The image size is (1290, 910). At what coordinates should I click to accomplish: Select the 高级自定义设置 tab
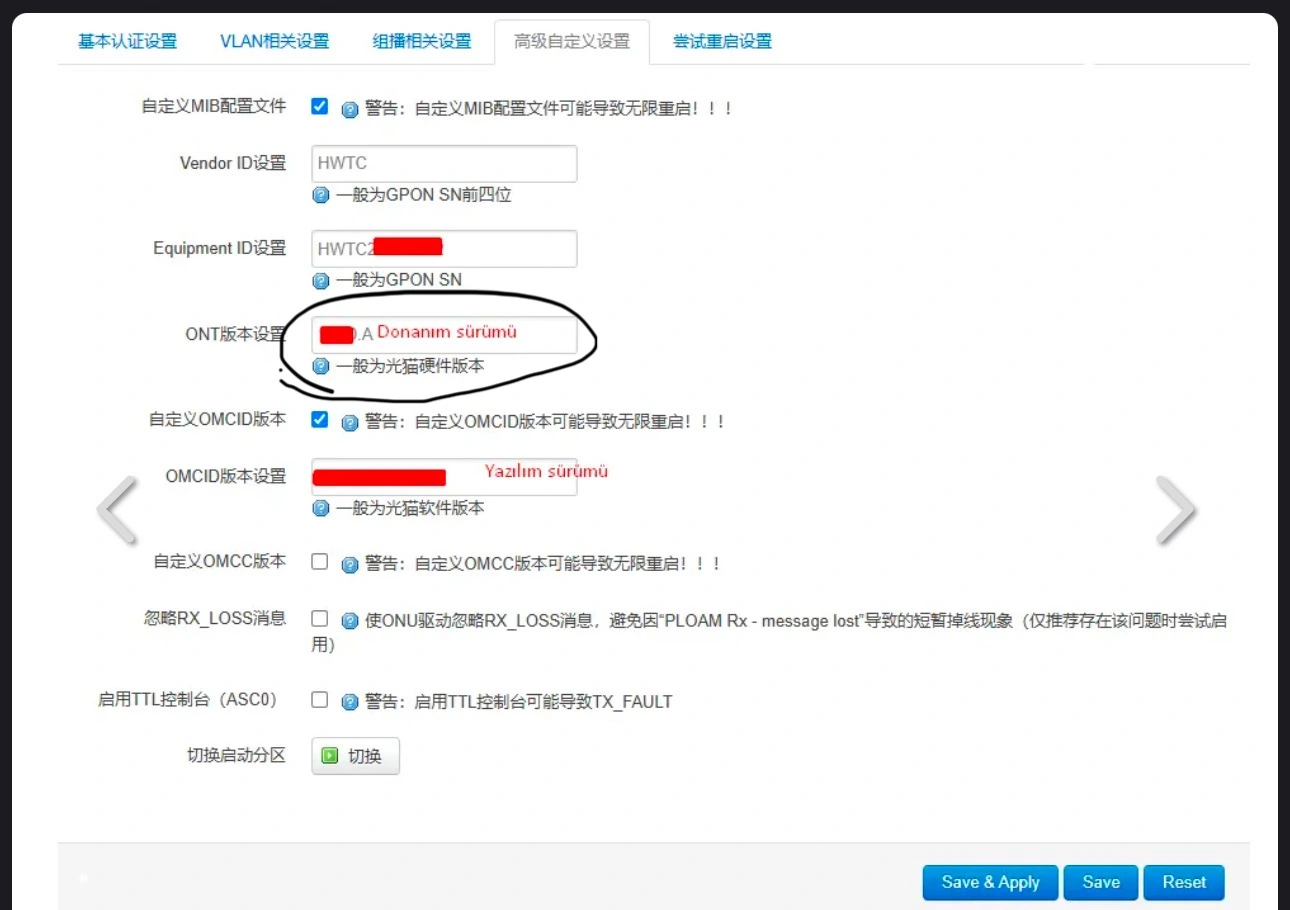pyautogui.click(x=572, y=41)
